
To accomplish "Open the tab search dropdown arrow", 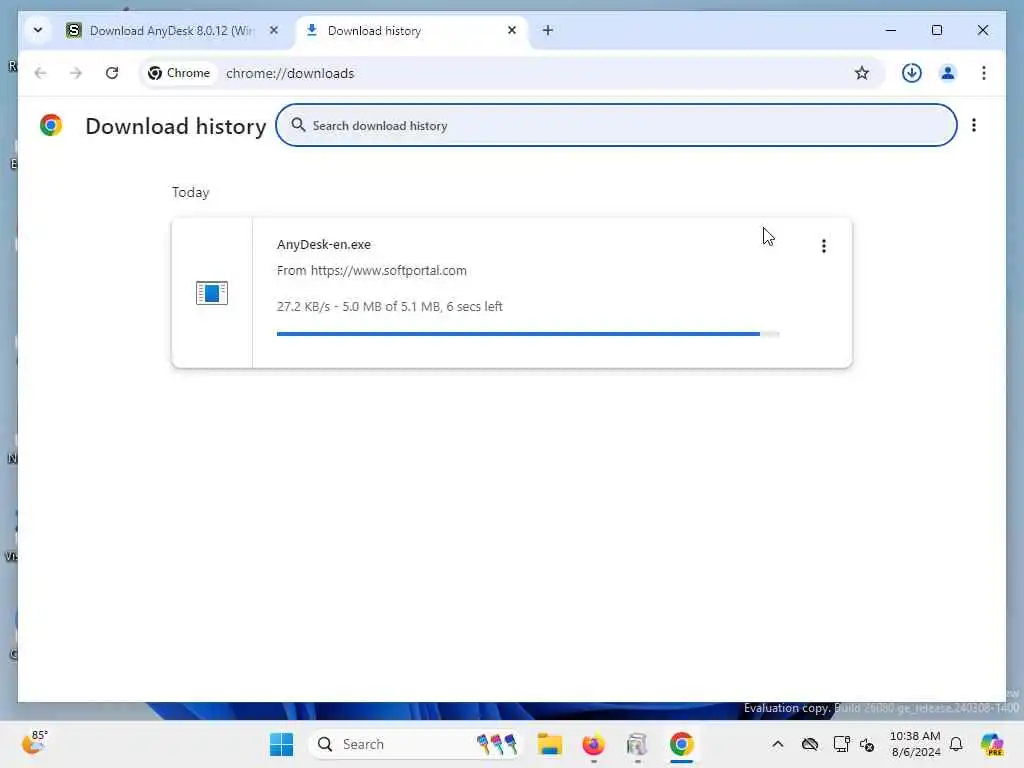I will (x=38, y=30).
